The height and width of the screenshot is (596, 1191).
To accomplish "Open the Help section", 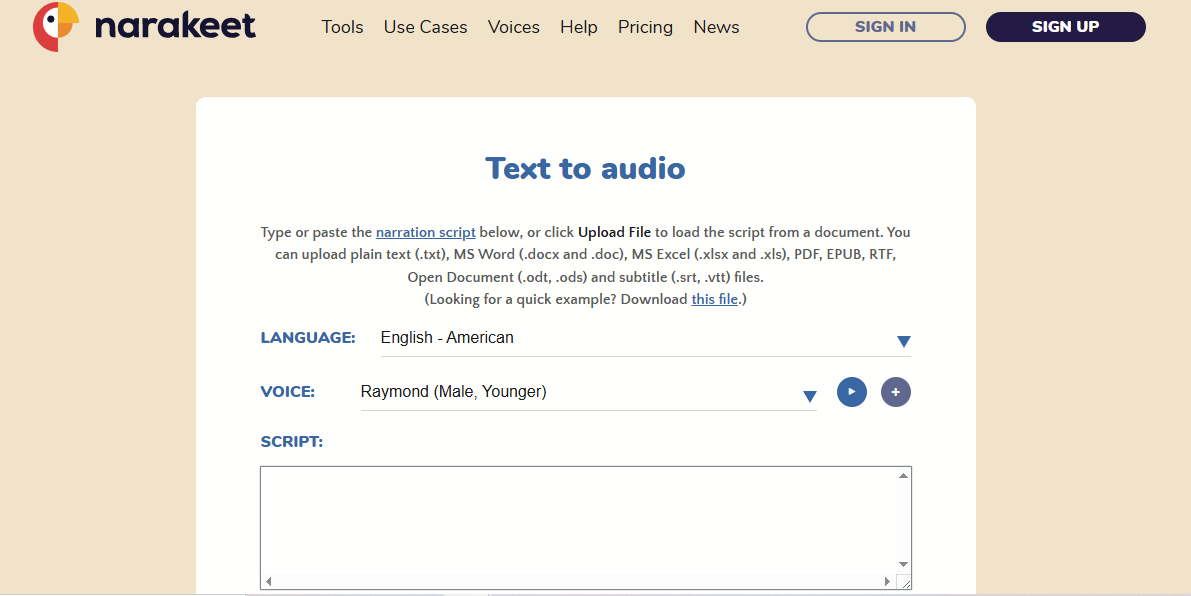I will (578, 27).
